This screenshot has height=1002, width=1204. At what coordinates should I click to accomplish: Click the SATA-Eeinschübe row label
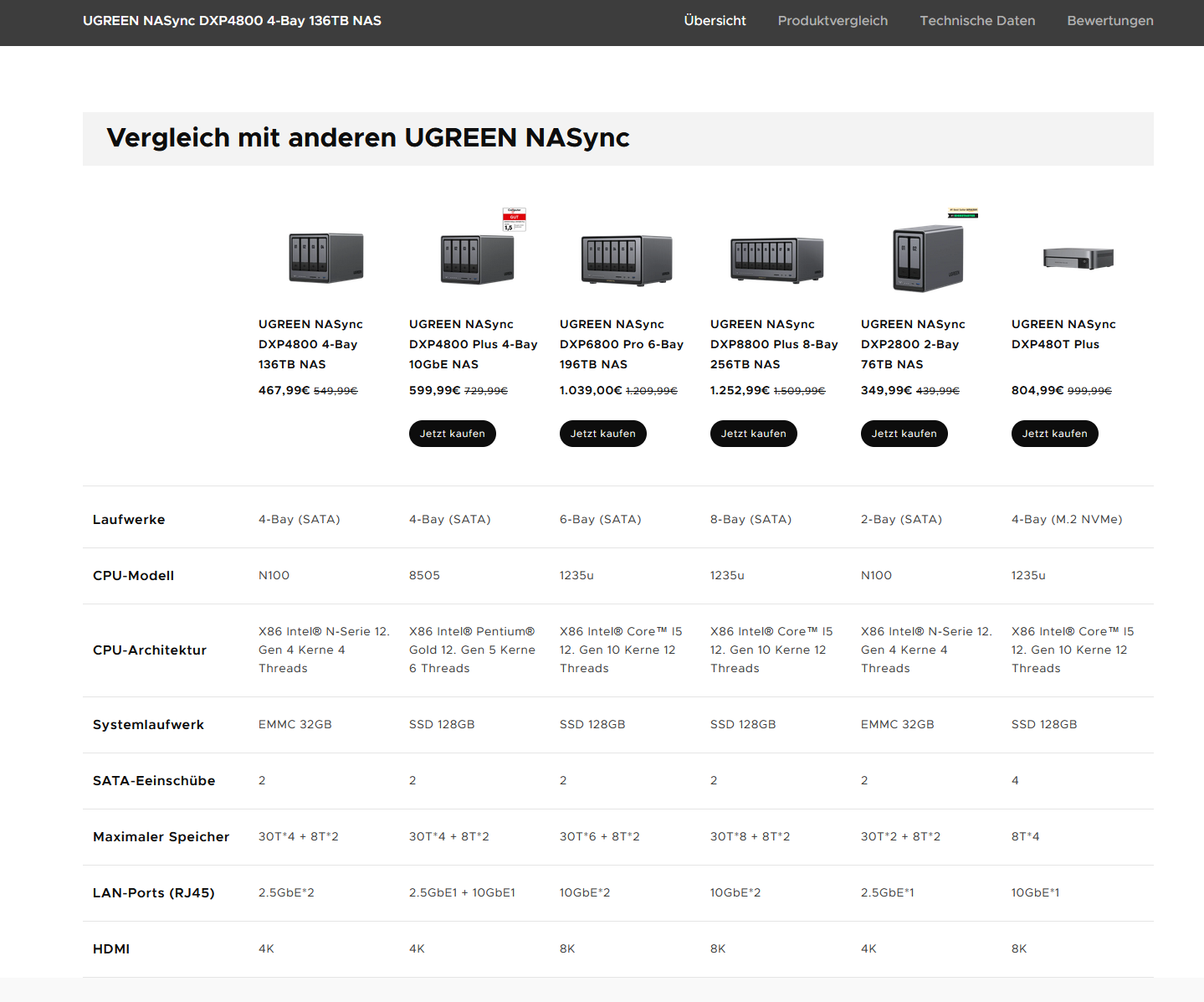pyautogui.click(x=154, y=781)
